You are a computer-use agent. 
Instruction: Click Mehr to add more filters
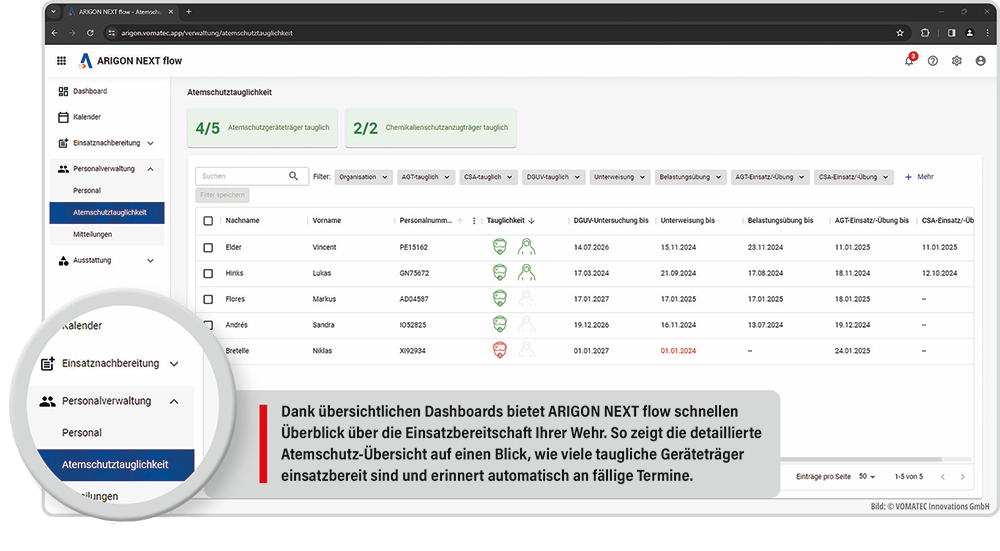coord(919,177)
